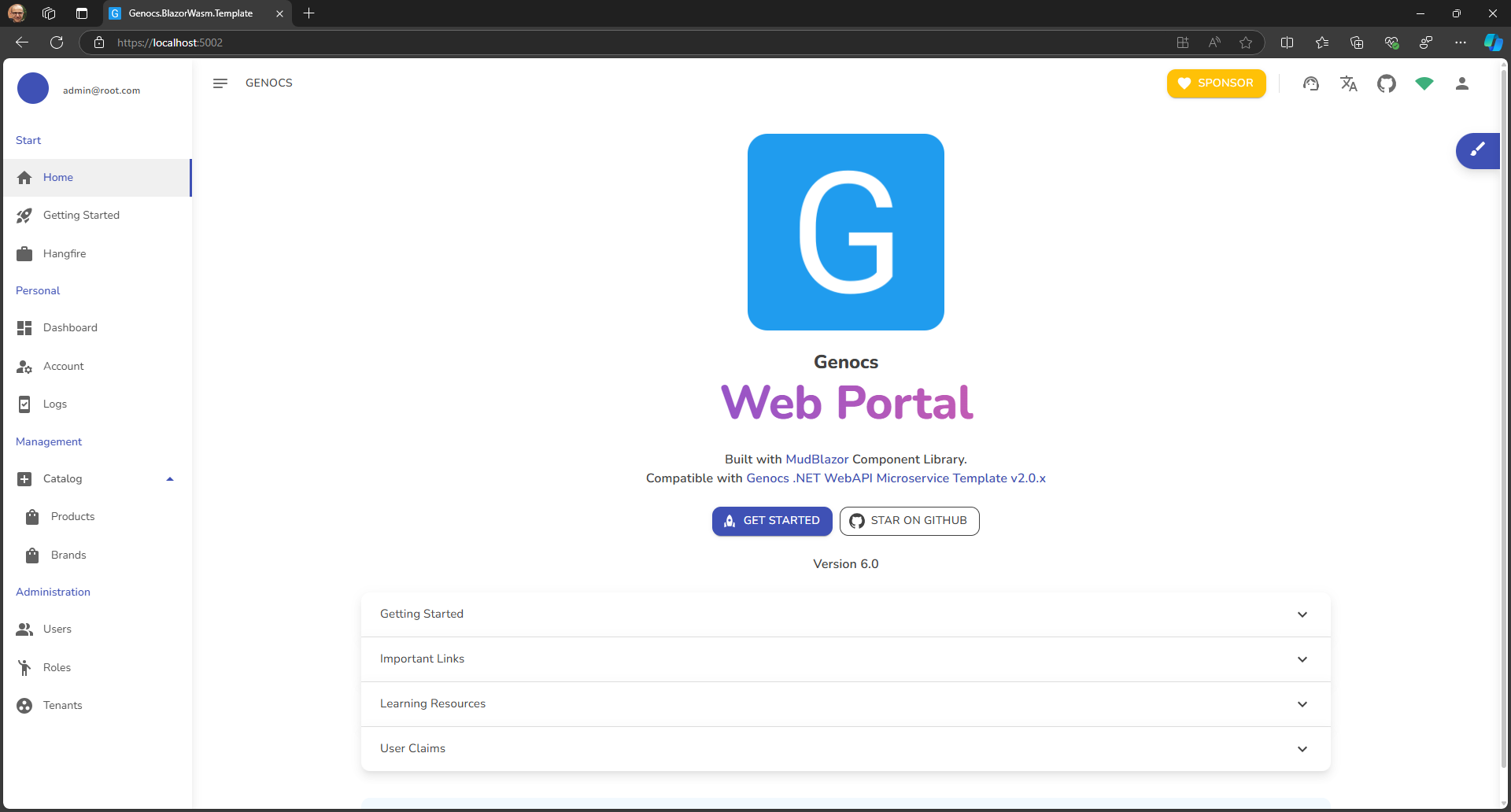
Task: Click the blue user avatar circle
Action: [33, 89]
